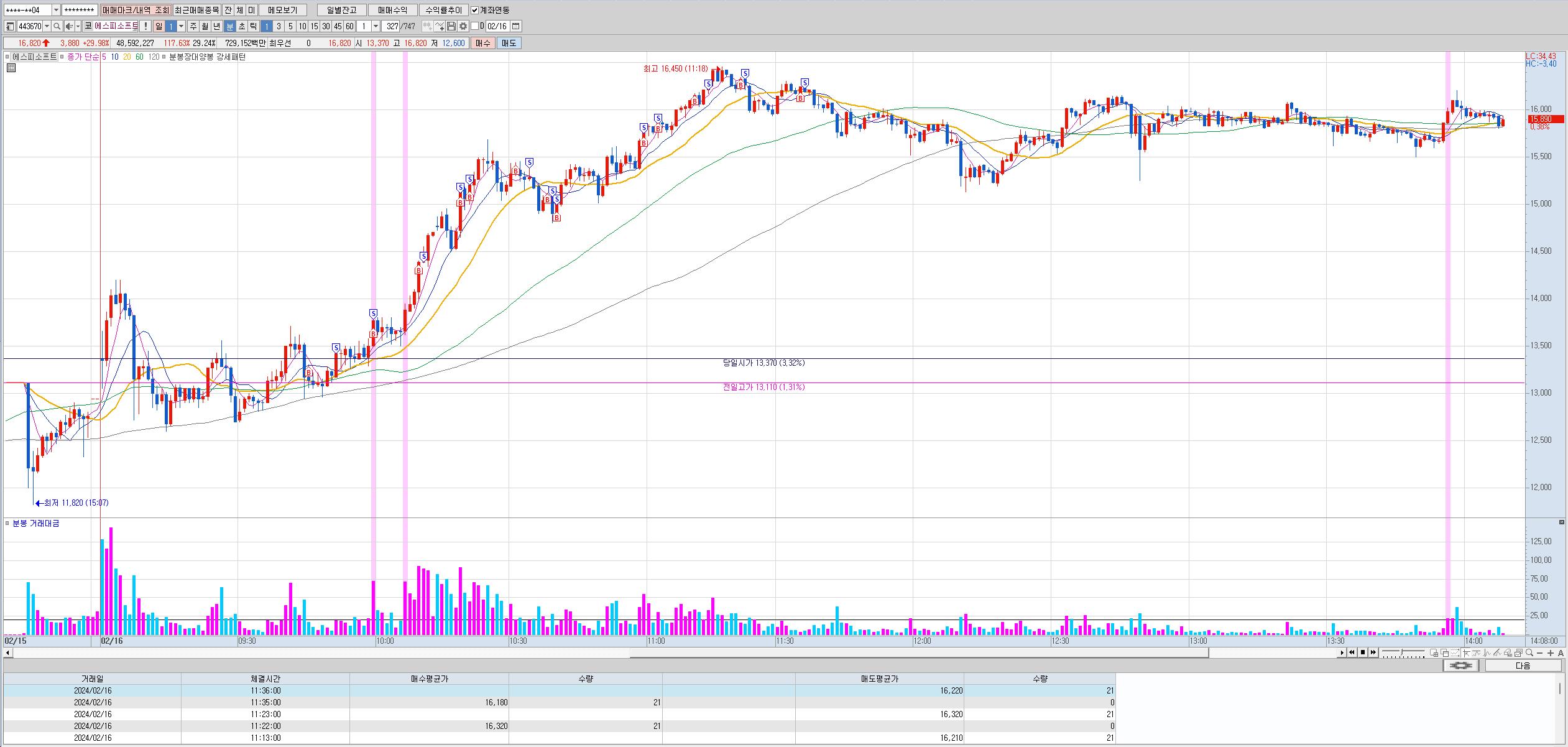Click the plus zoom-in chart icon
The image size is (1568, 747).
pos(1550,652)
